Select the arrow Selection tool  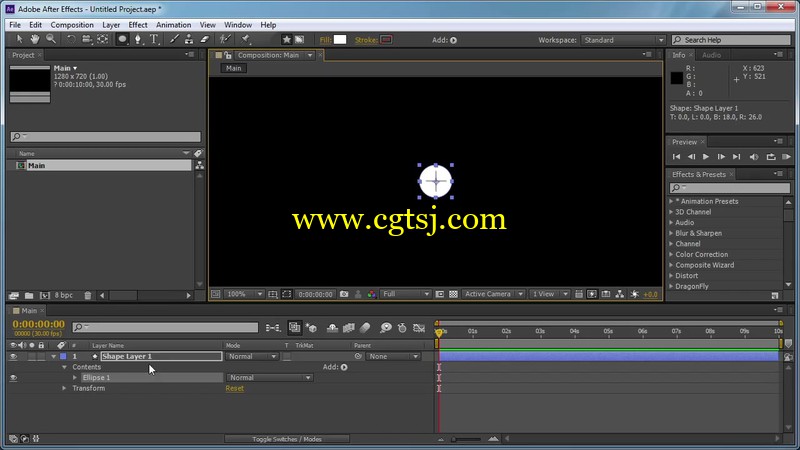tap(19, 39)
